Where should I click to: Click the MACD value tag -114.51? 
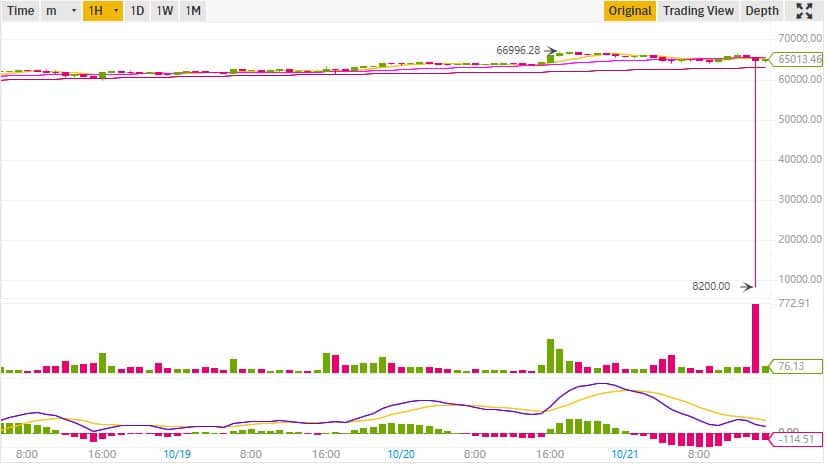796,439
